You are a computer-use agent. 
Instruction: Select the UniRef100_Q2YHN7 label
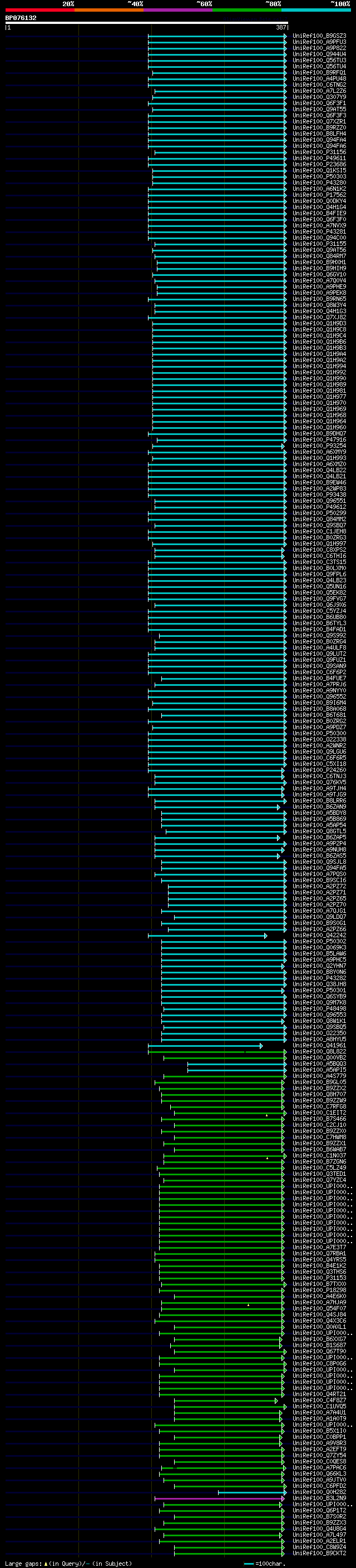319,966
